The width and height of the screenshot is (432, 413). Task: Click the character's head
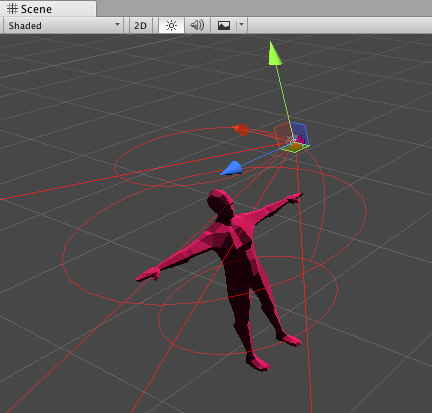pyautogui.click(x=220, y=200)
